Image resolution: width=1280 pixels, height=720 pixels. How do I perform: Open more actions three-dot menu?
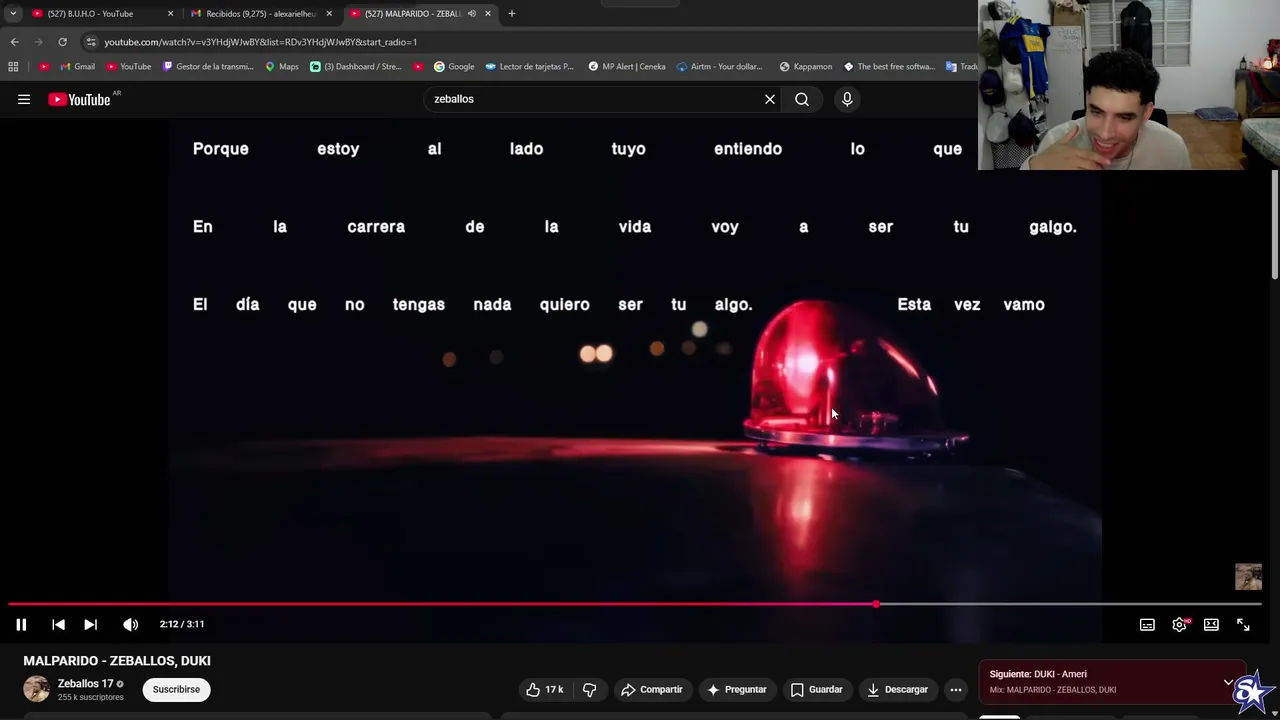(x=956, y=689)
